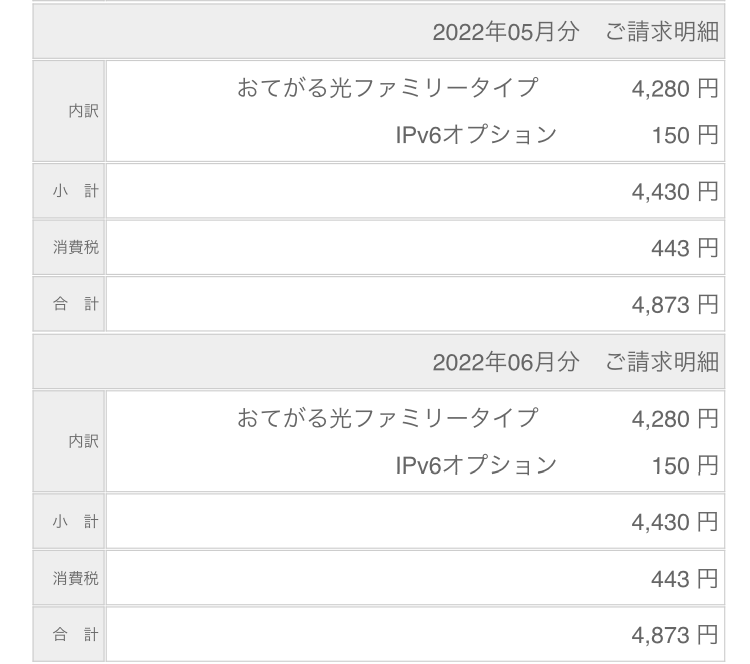Select the May おてがる光ファミリータイプ line item
Image resolution: width=750 pixels, height=664 pixels.
[x=386, y=88]
